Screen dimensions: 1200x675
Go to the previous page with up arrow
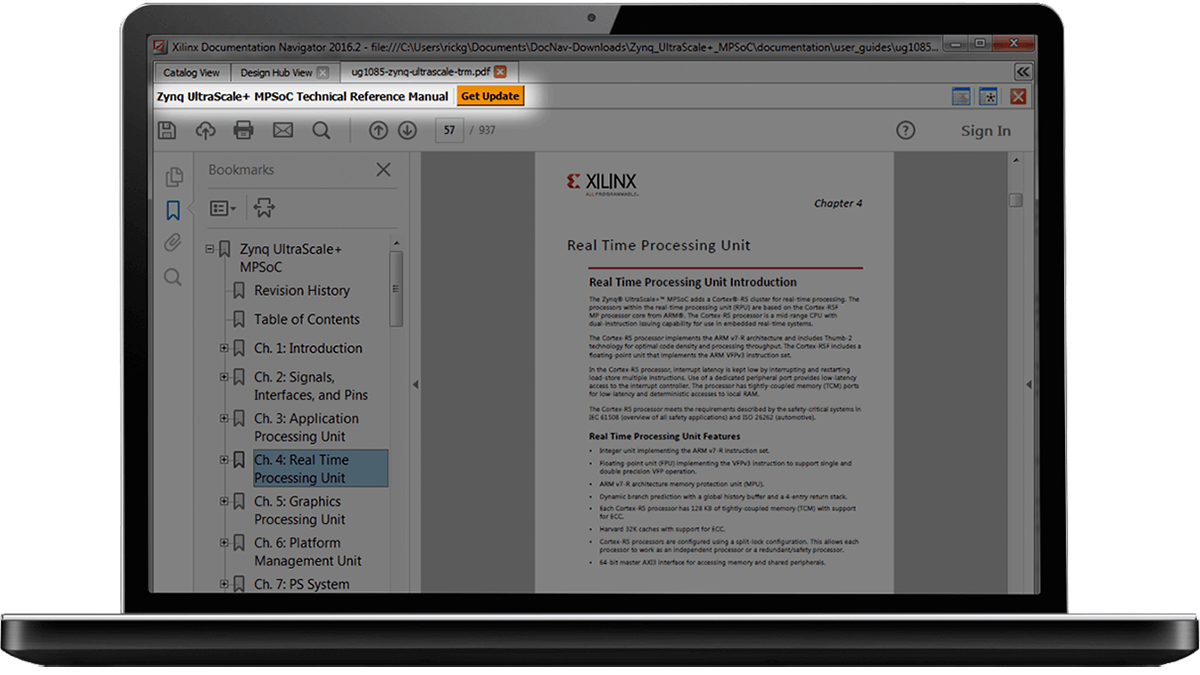(x=377, y=130)
